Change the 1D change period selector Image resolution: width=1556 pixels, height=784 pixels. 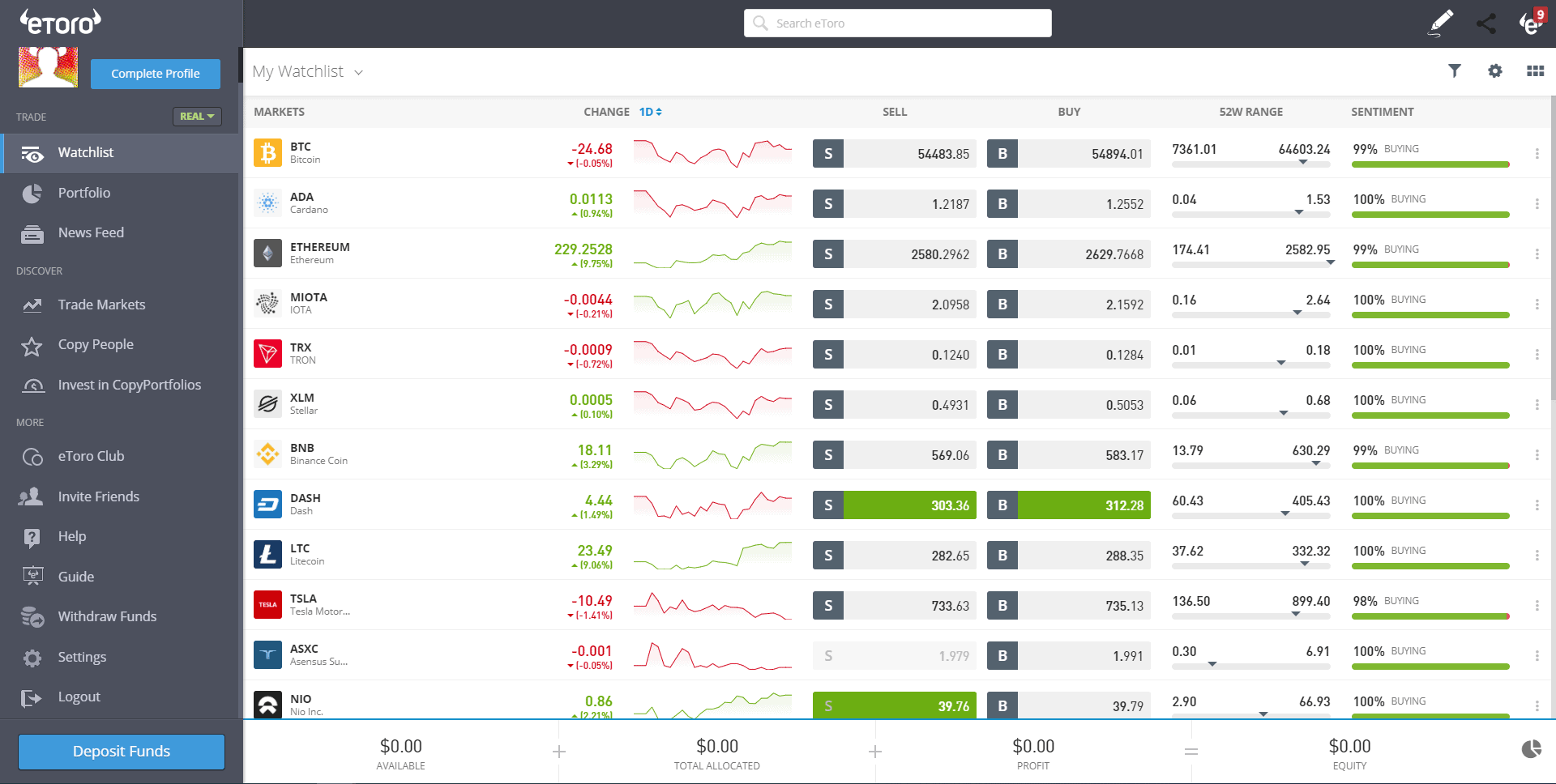[x=650, y=112]
